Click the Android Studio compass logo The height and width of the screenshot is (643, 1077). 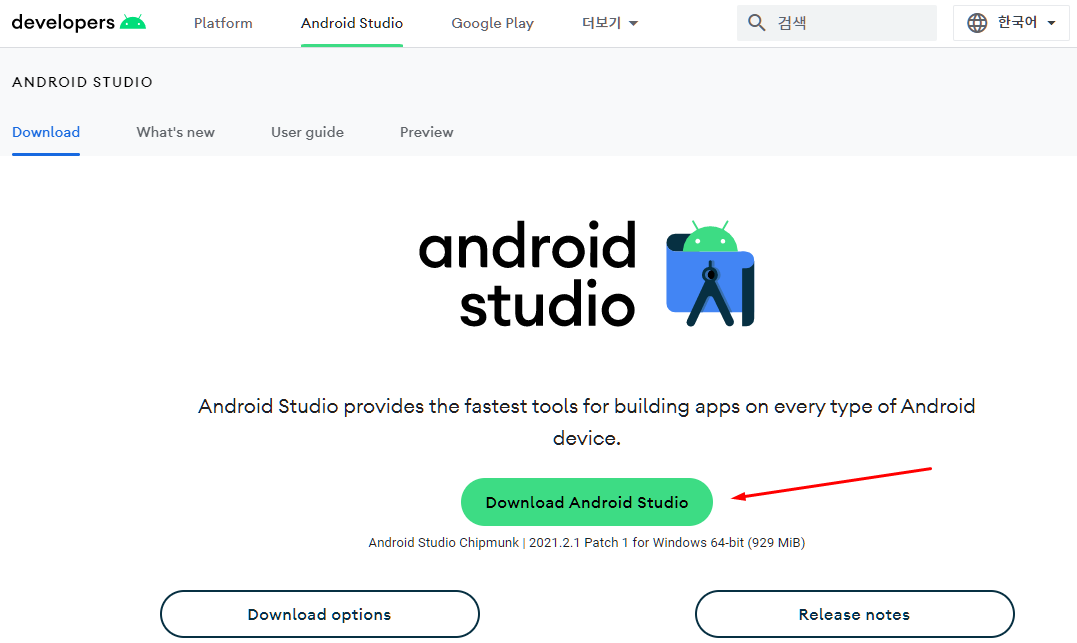pos(710,273)
